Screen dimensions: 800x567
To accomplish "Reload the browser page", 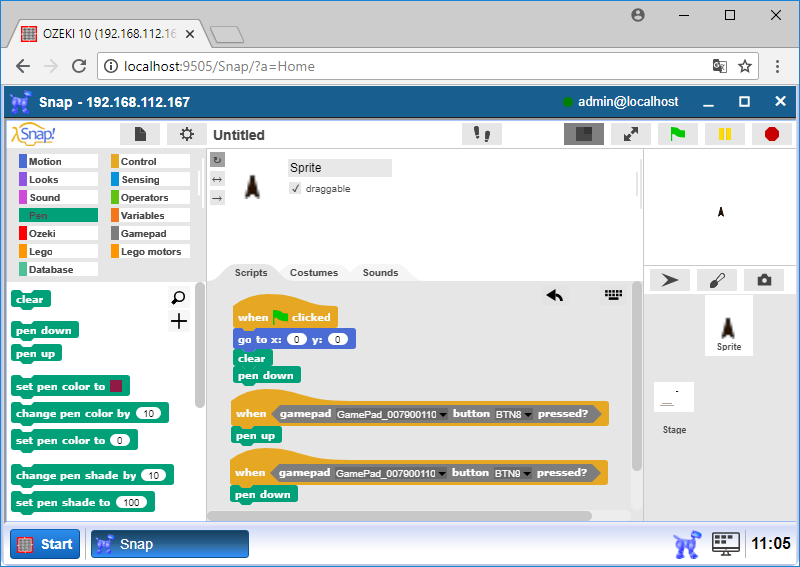I will pyautogui.click(x=79, y=66).
